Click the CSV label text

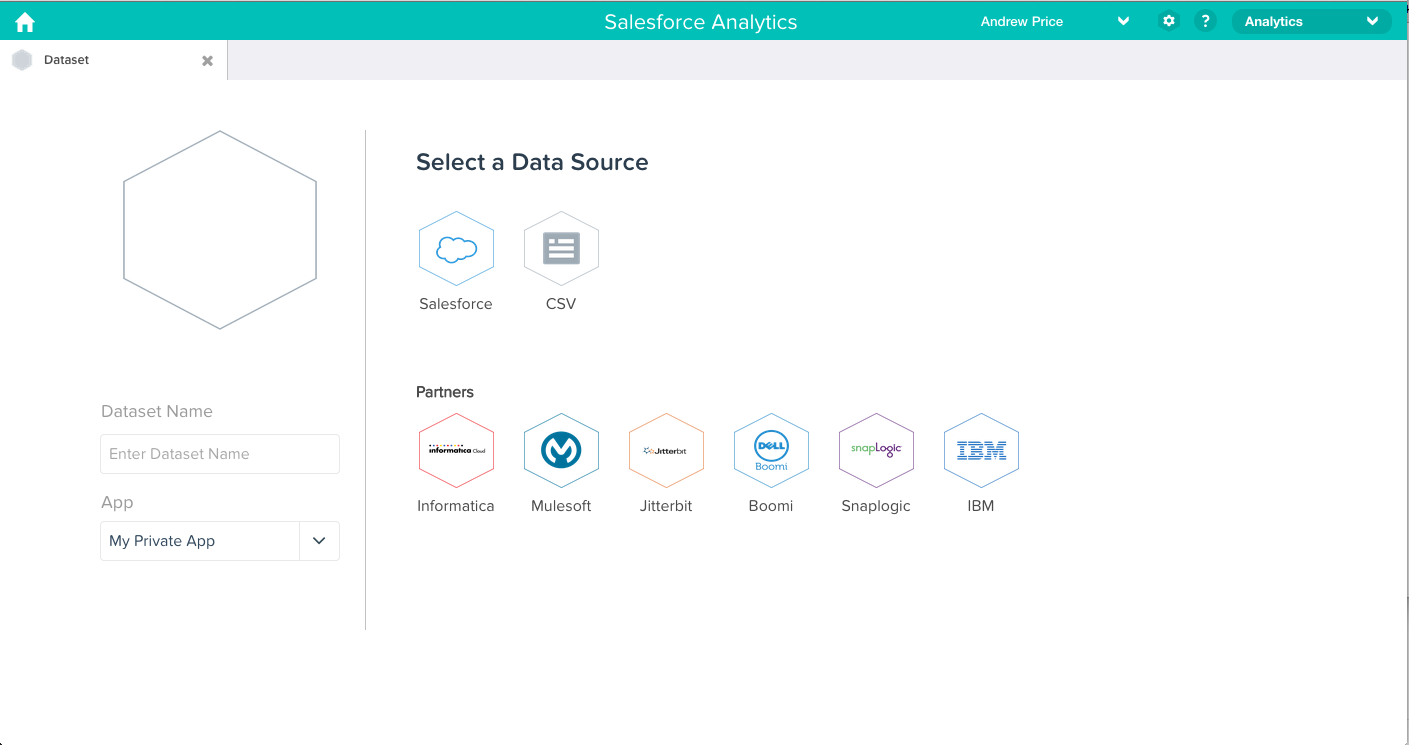click(561, 304)
